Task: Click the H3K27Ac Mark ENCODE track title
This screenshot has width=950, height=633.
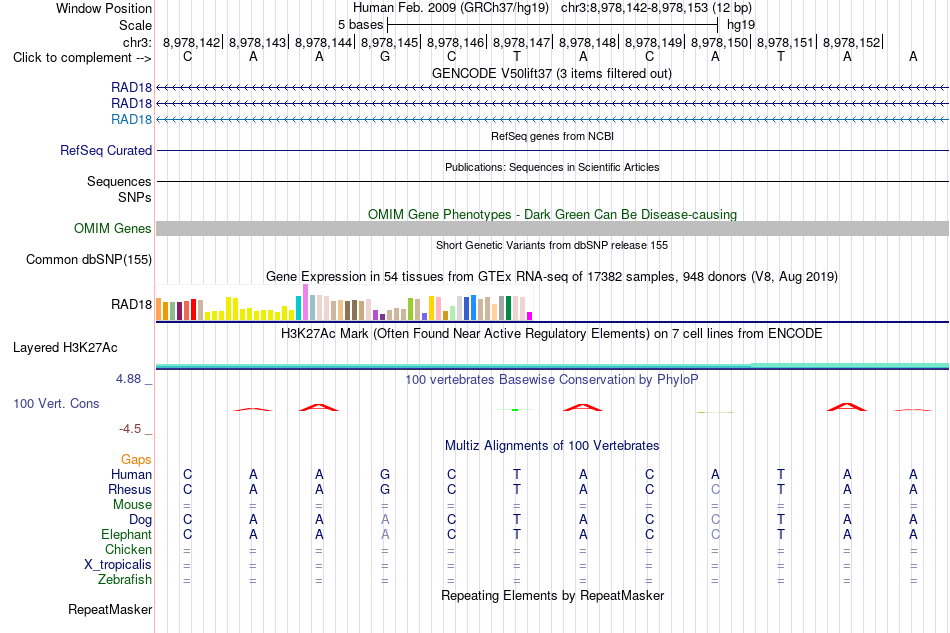Action: coord(552,334)
